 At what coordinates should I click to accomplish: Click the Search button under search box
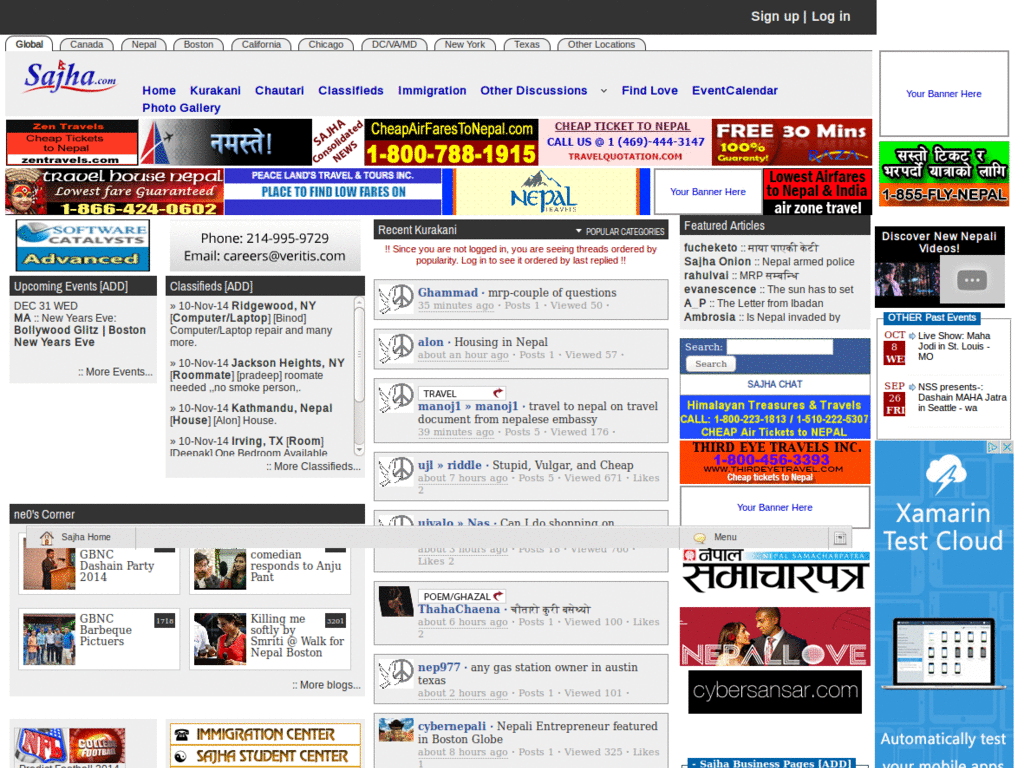click(711, 364)
